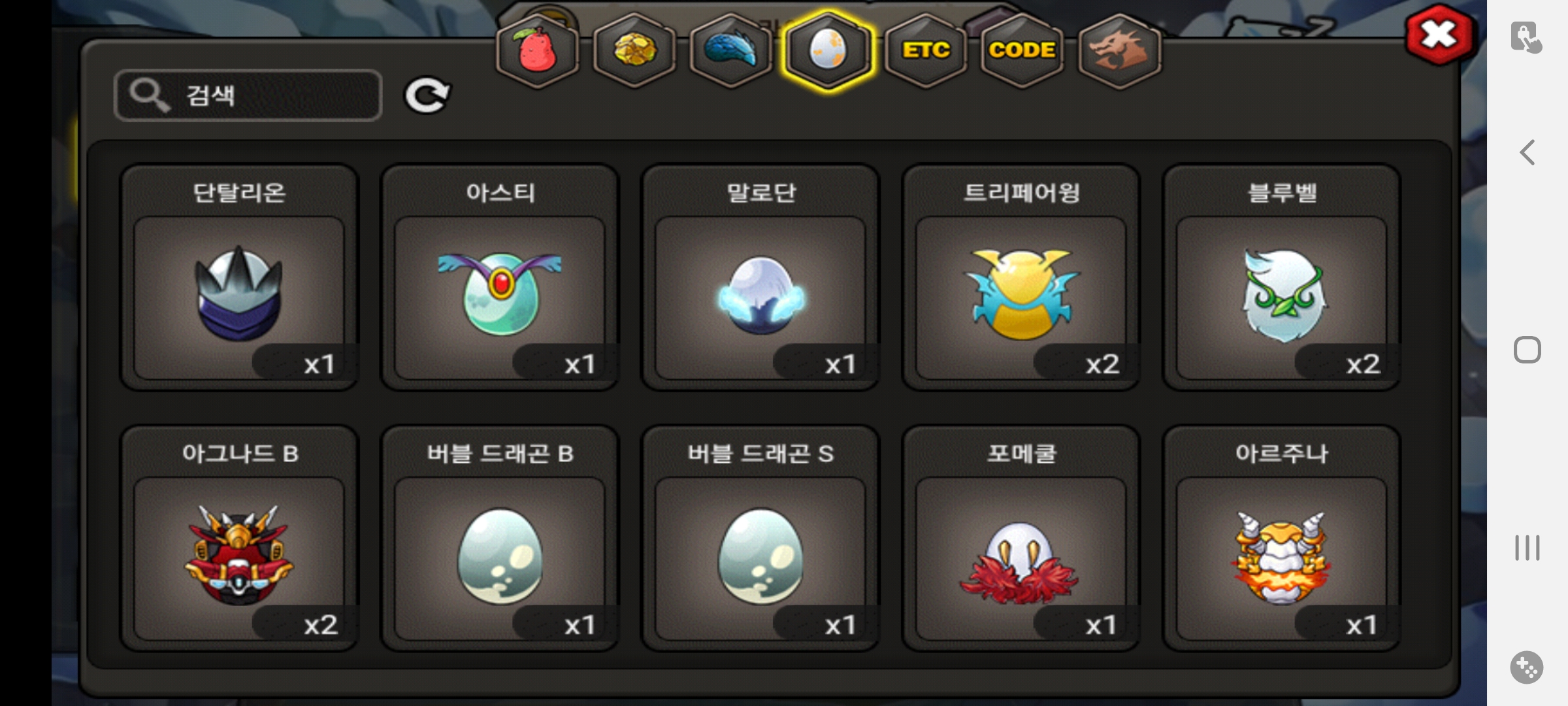This screenshot has height=706, width=1568.
Task: Open the brown dragon head tab
Action: tap(1119, 50)
